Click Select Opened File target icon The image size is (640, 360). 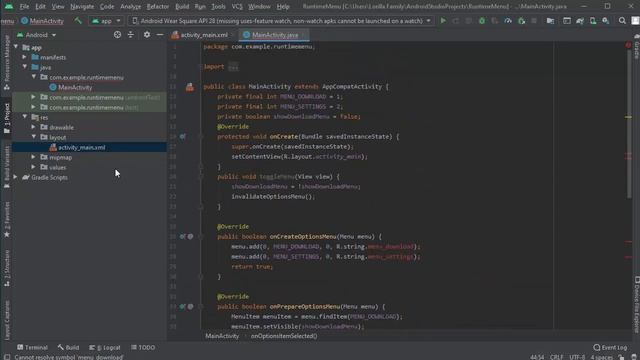pyautogui.click(x=118, y=35)
